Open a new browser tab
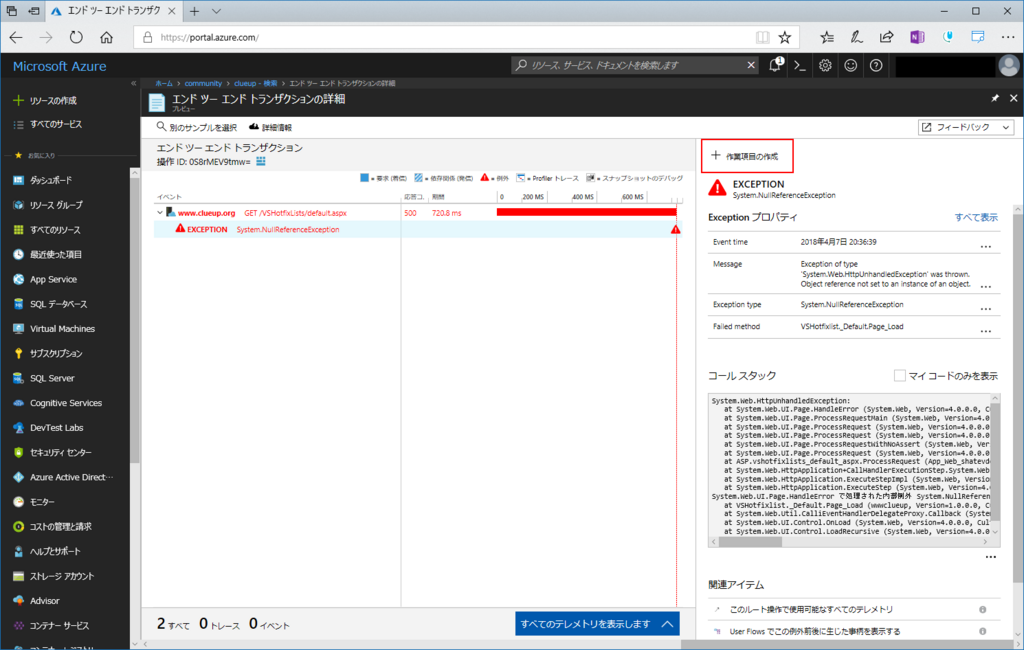This screenshot has width=1024, height=650. (x=194, y=11)
